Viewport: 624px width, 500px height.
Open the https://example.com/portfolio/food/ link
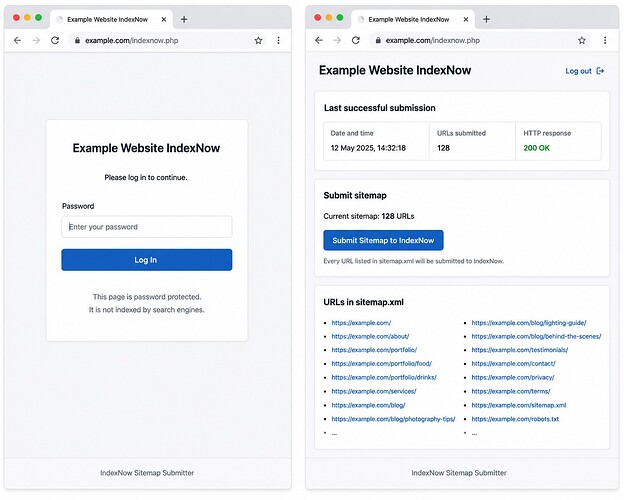pos(381,363)
